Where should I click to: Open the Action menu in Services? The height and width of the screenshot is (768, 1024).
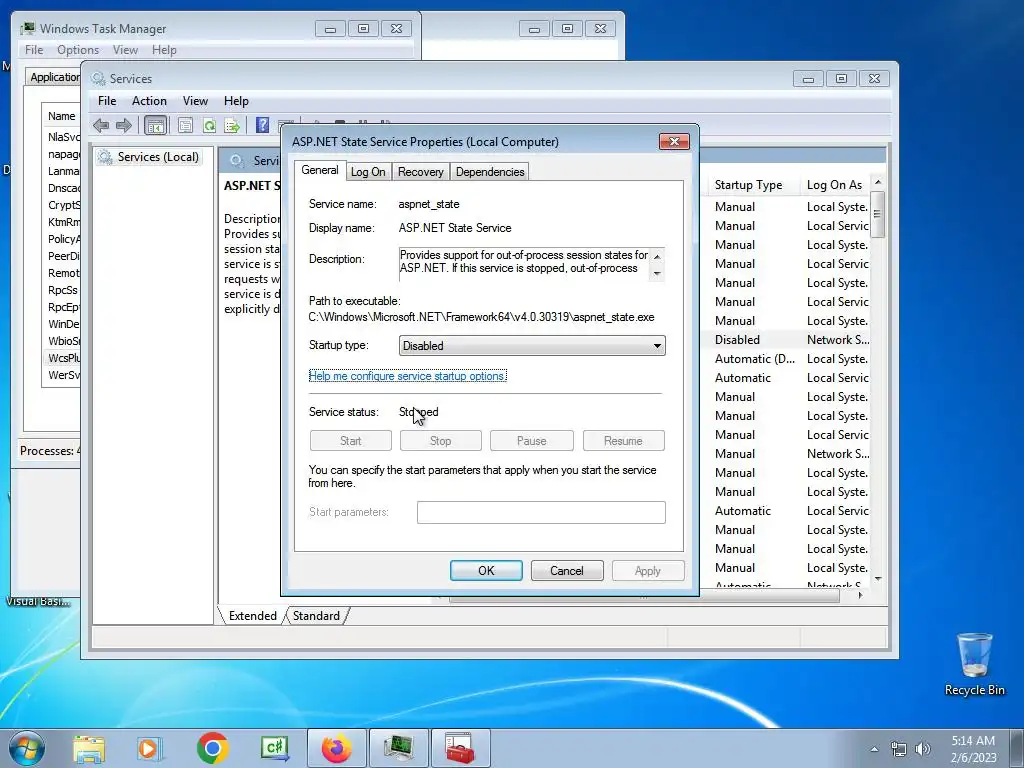click(x=149, y=101)
